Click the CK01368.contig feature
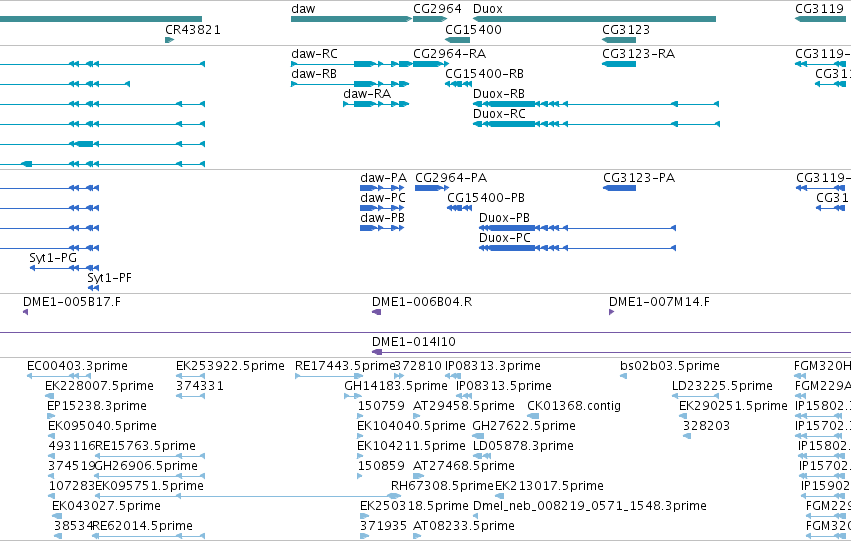Screen dimensions: 851x541 [533, 416]
